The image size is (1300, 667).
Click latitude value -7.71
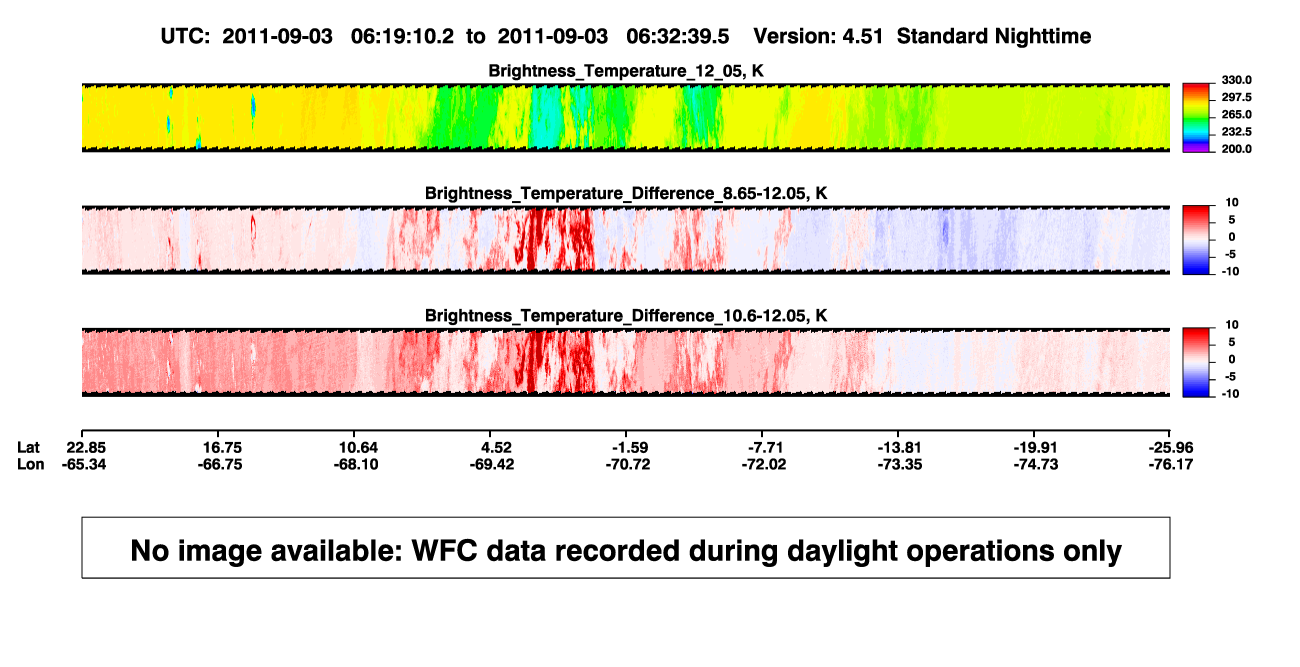click(764, 447)
